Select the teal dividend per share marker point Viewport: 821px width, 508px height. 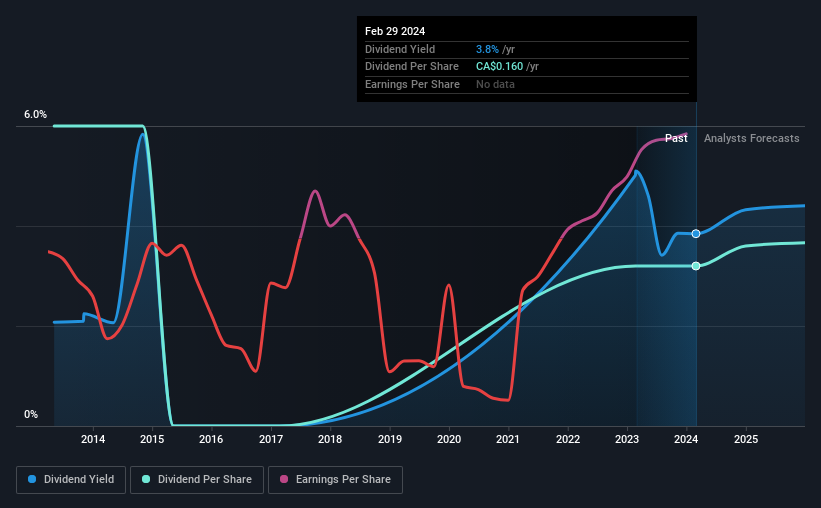pos(696,266)
